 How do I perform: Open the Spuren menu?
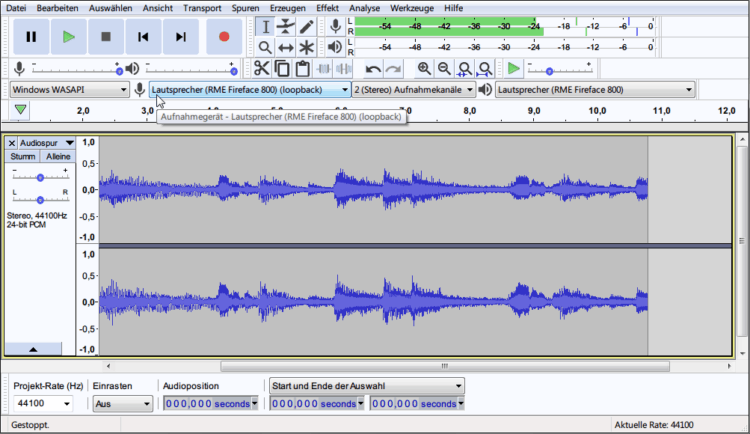click(245, 8)
